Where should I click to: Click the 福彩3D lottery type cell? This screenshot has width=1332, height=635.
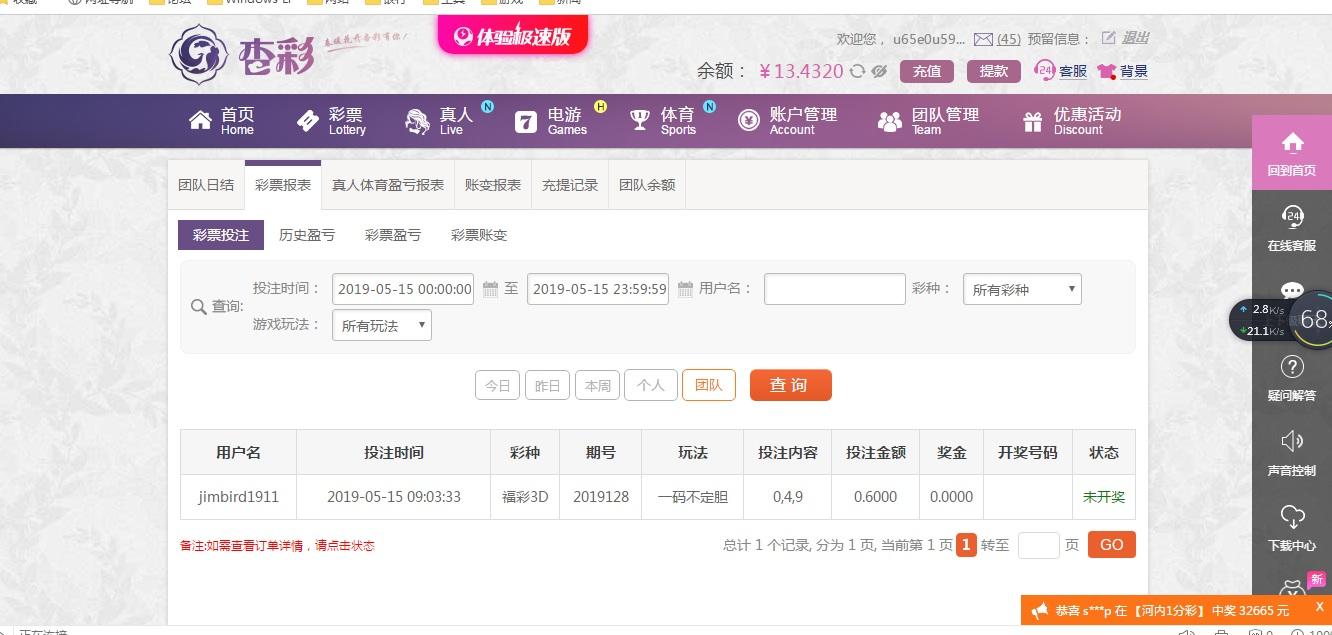pyautogui.click(x=525, y=496)
